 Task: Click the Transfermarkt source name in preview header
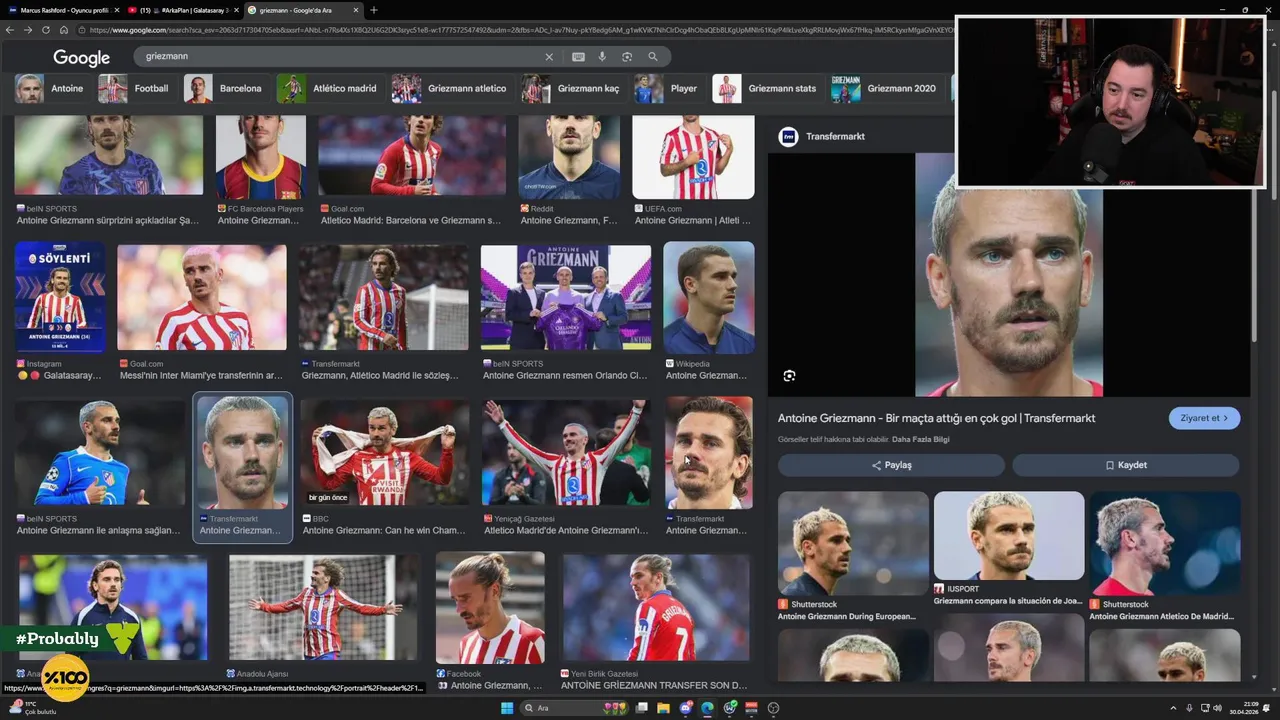click(835, 136)
